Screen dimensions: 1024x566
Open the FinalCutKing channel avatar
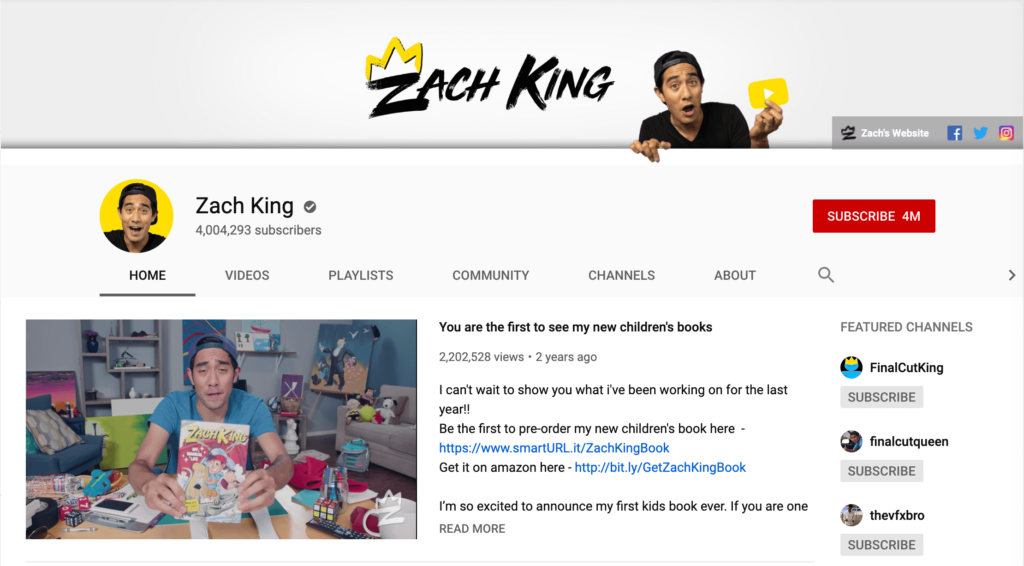coord(851,368)
